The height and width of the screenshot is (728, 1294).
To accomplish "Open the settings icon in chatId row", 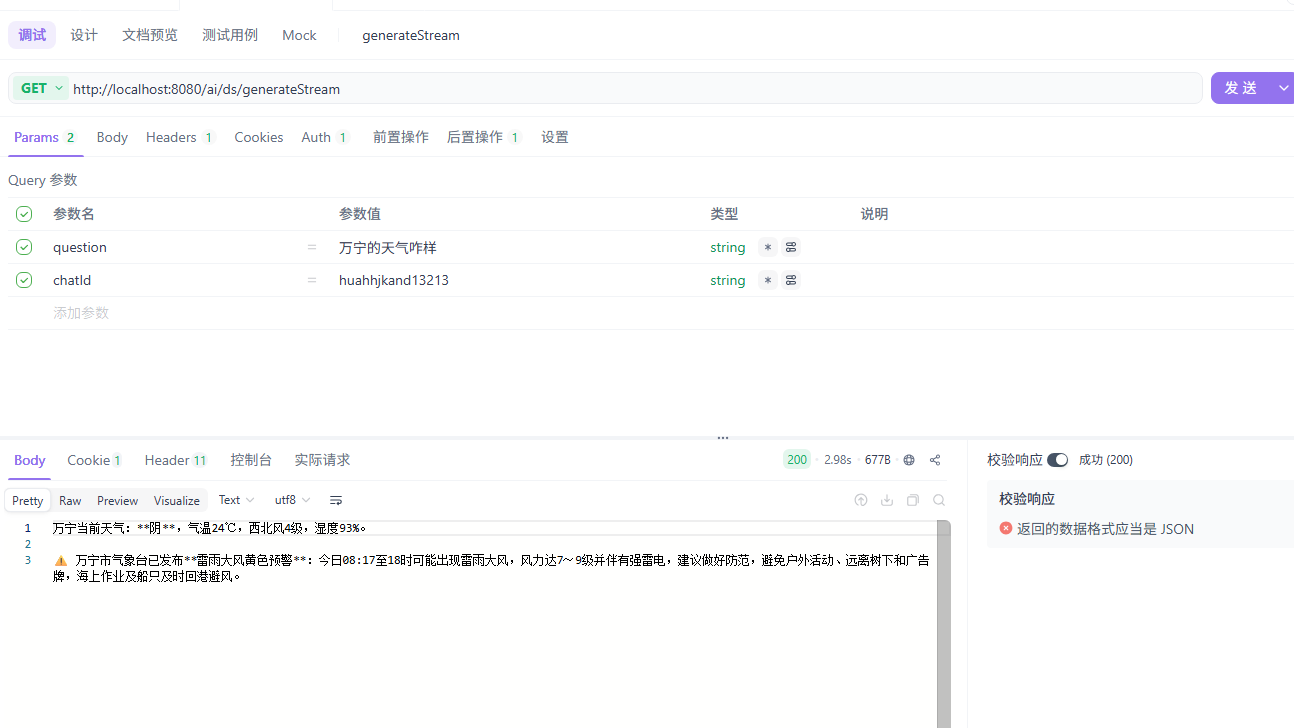I will click(x=791, y=280).
